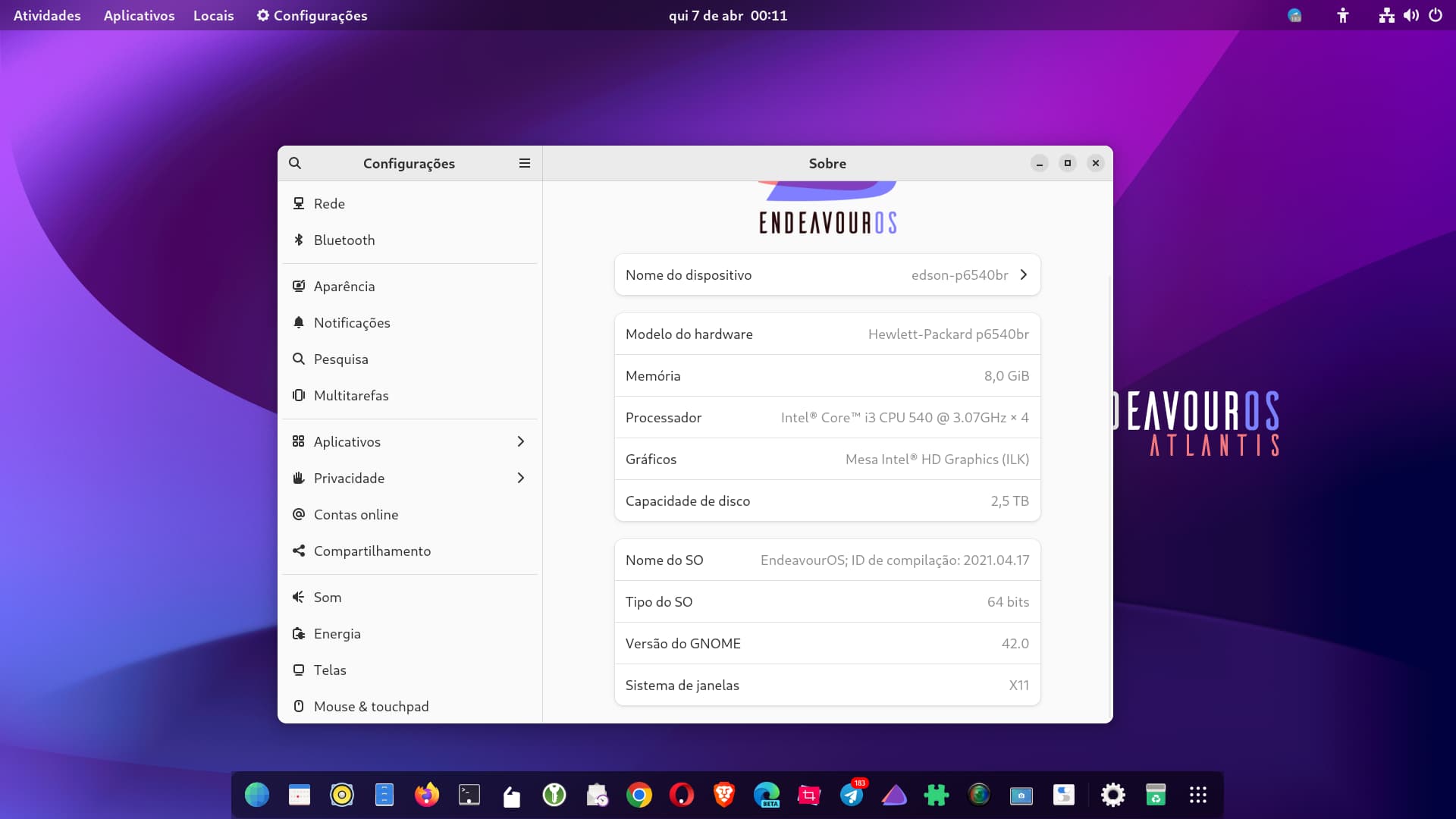Launch Opera from the dock

tap(682, 795)
